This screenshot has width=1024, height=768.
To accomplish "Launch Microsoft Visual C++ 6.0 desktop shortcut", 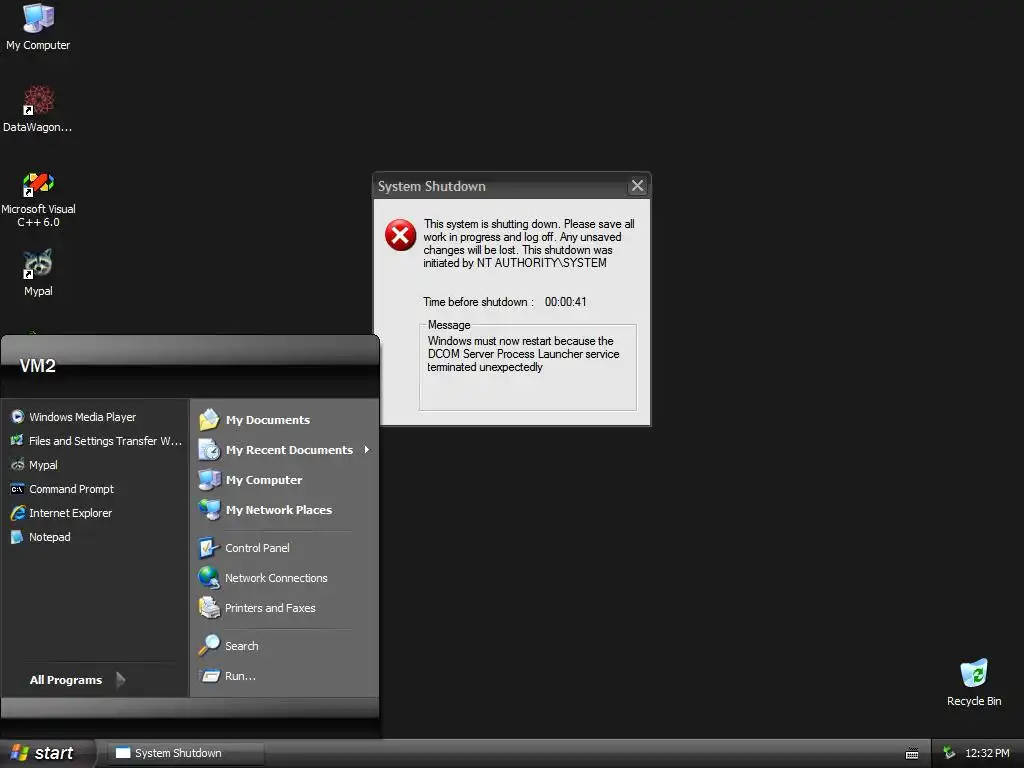I will tap(38, 199).
